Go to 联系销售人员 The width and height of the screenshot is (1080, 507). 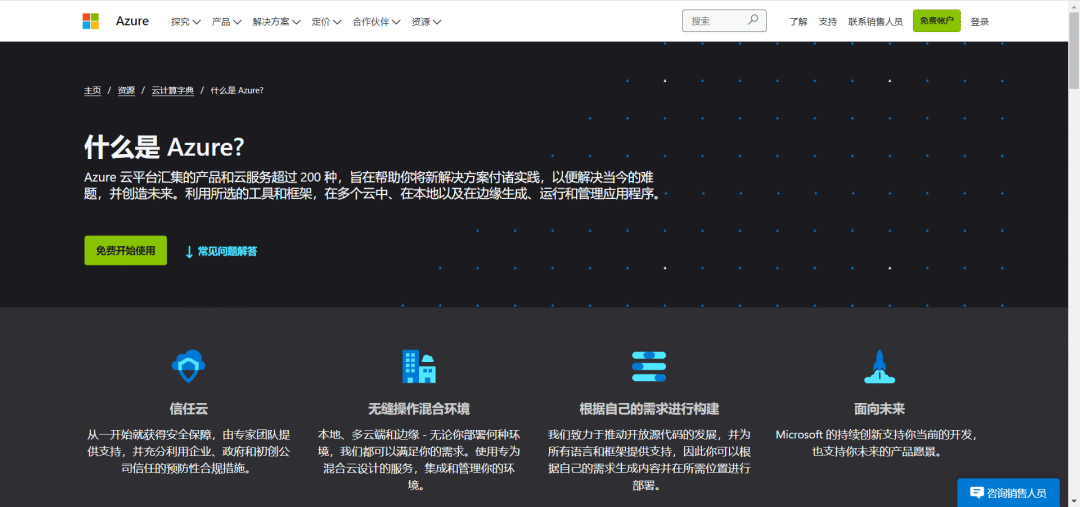click(875, 21)
